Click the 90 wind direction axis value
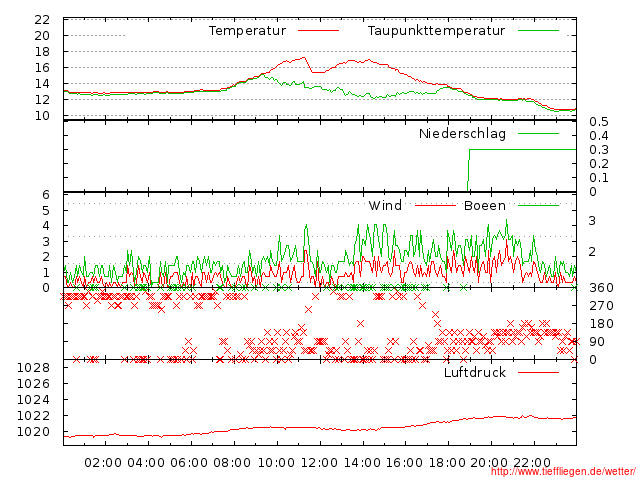640x480 pixels. [x=597, y=342]
